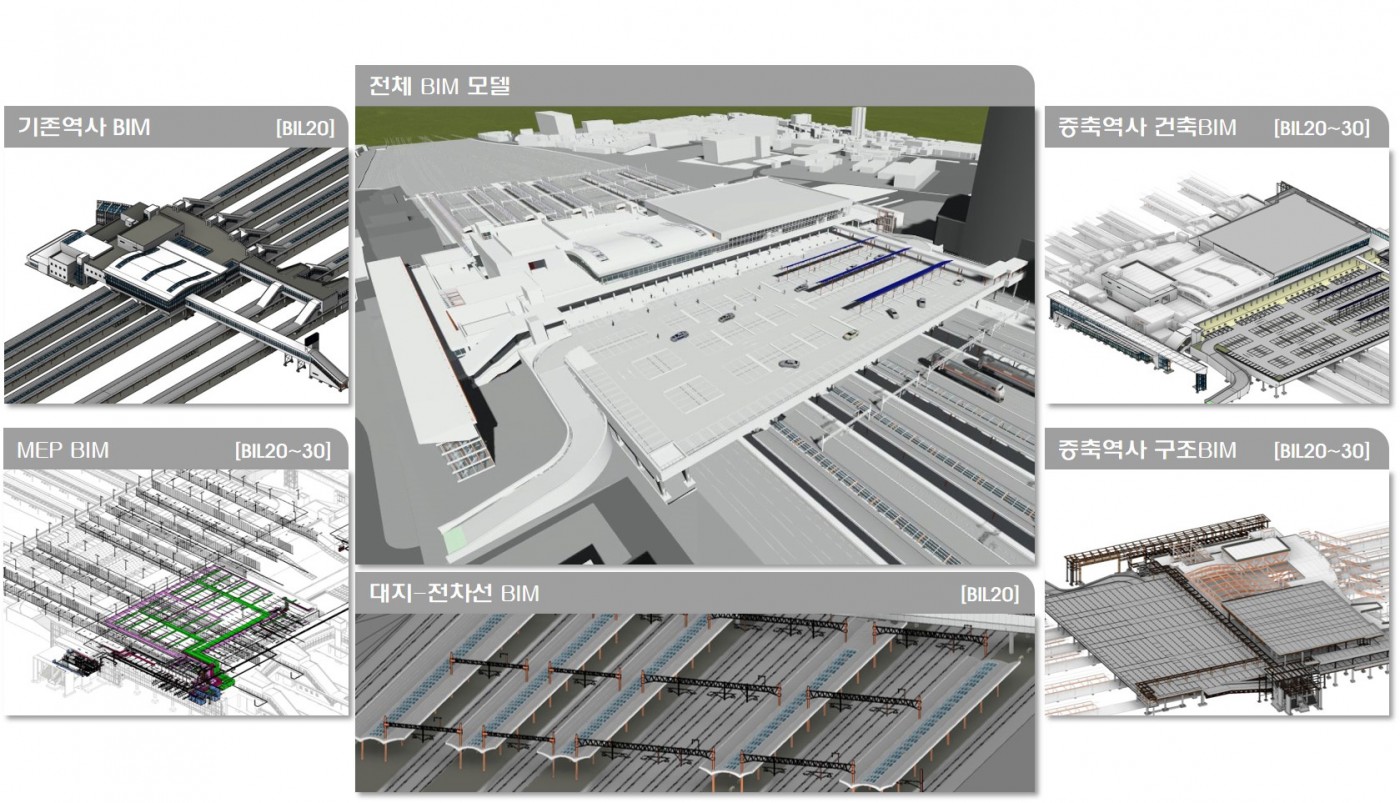
Task: Select the 전체 BIM 모델 central rendering
Action: [695, 335]
